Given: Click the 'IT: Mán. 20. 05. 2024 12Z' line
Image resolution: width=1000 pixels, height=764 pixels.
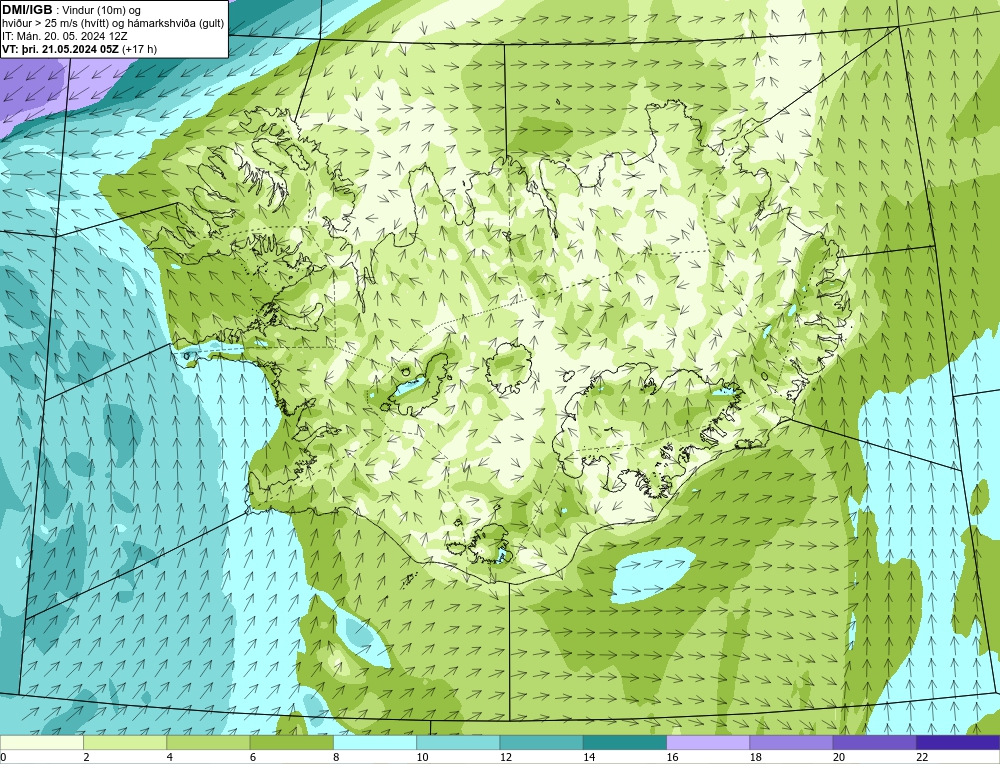Looking at the screenshot, I should click(x=64, y=36).
